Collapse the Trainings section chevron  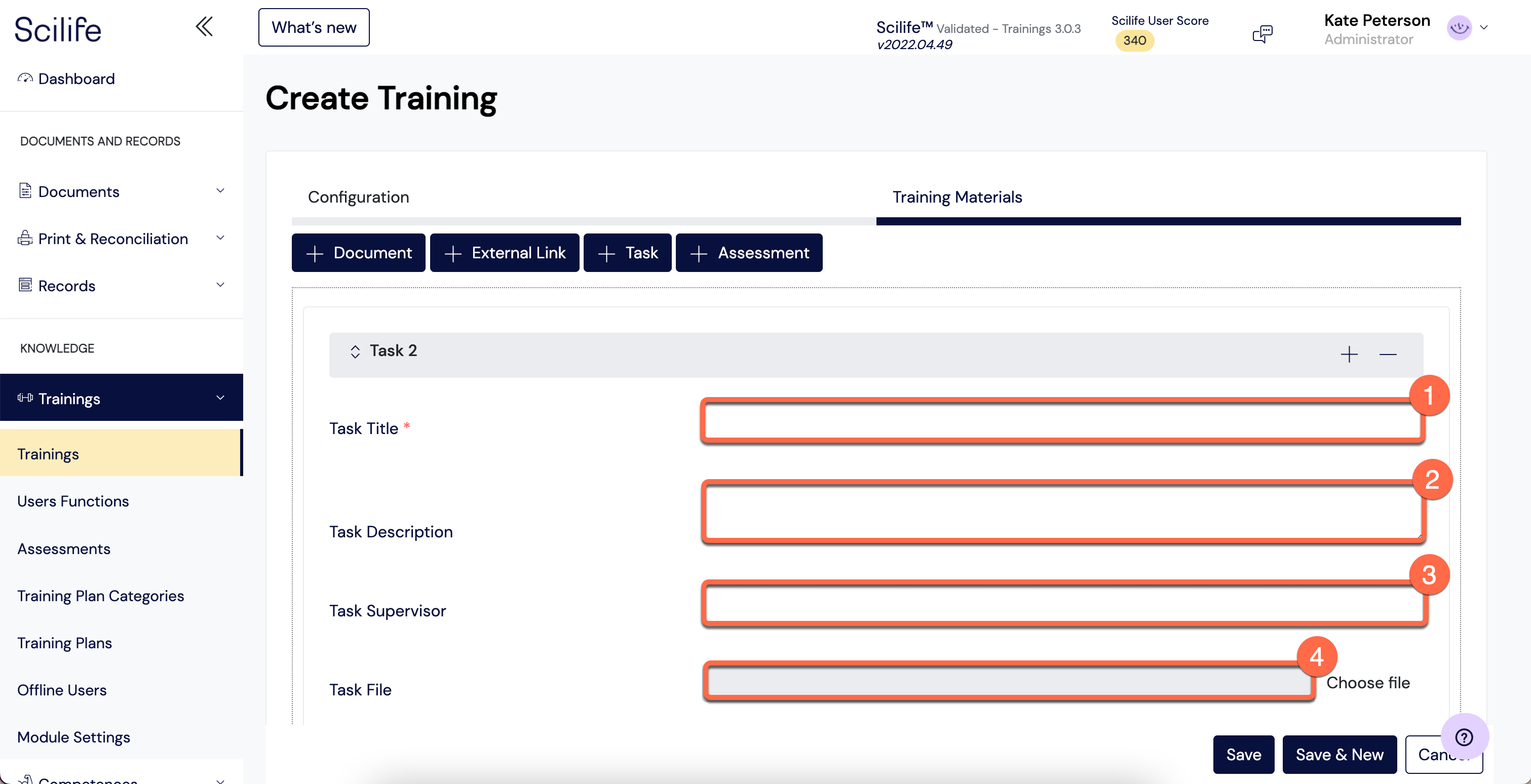220,398
